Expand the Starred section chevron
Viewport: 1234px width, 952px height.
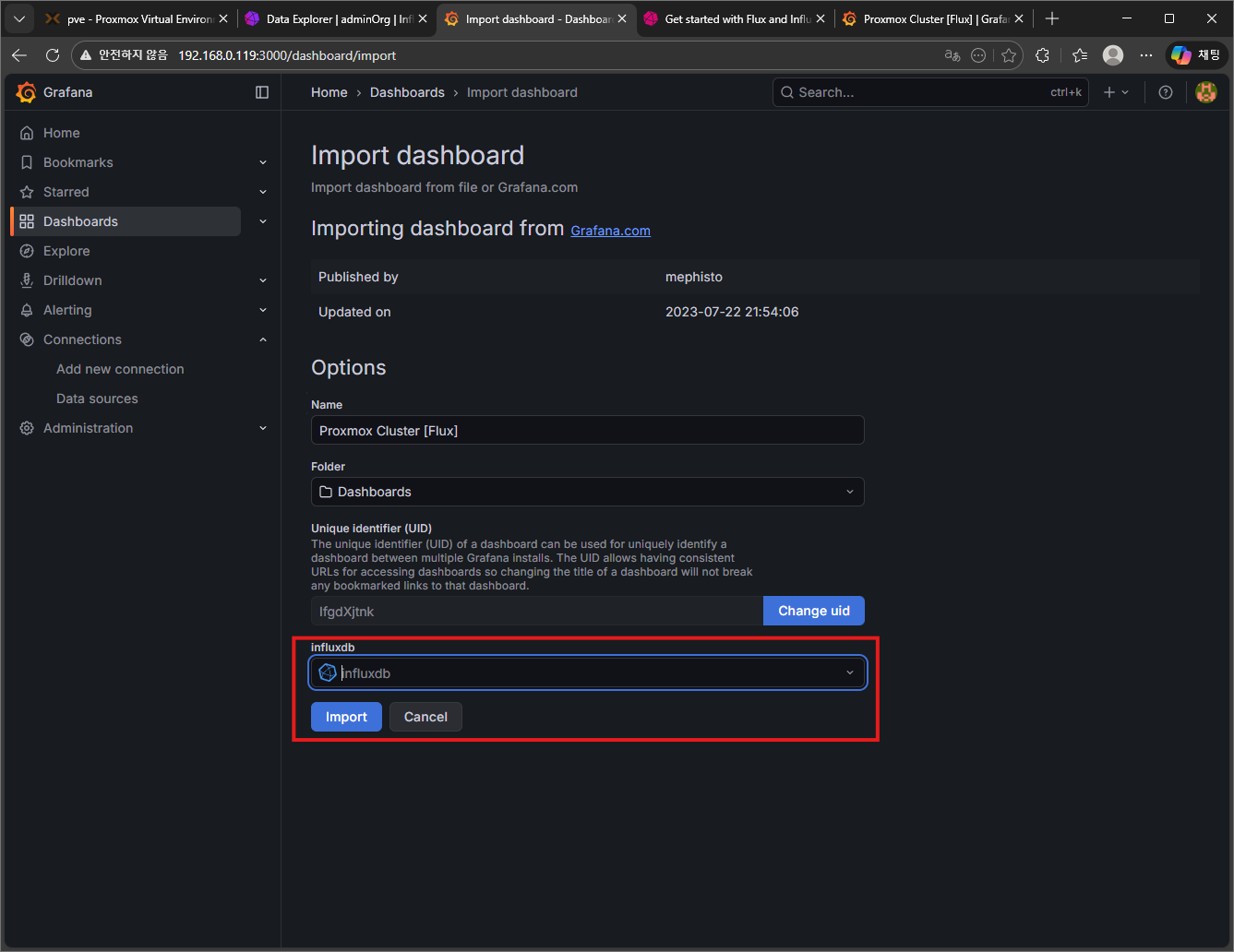coord(263,192)
